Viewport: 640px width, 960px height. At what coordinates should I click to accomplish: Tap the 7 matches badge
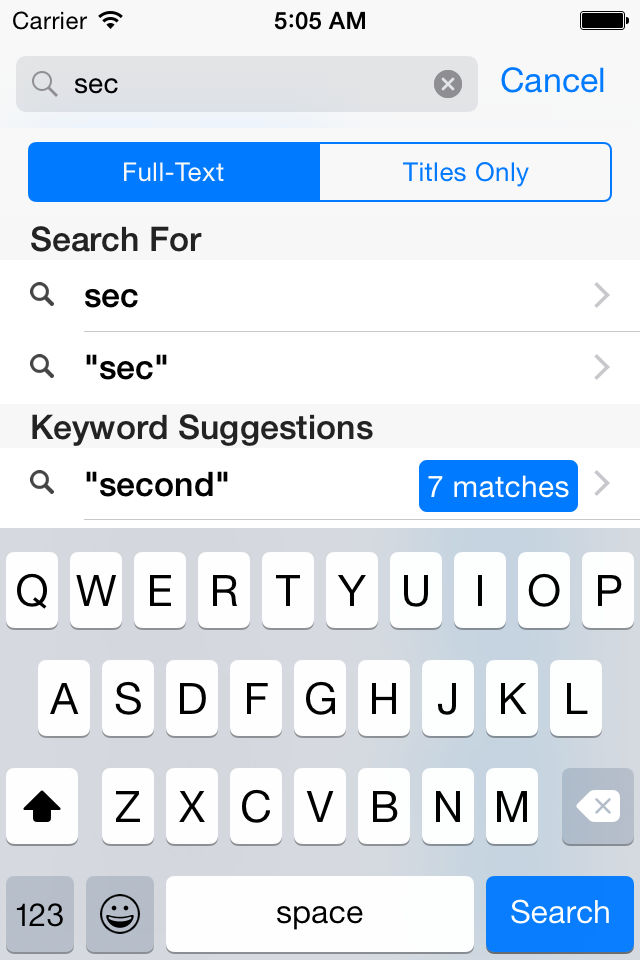click(x=498, y=486)
